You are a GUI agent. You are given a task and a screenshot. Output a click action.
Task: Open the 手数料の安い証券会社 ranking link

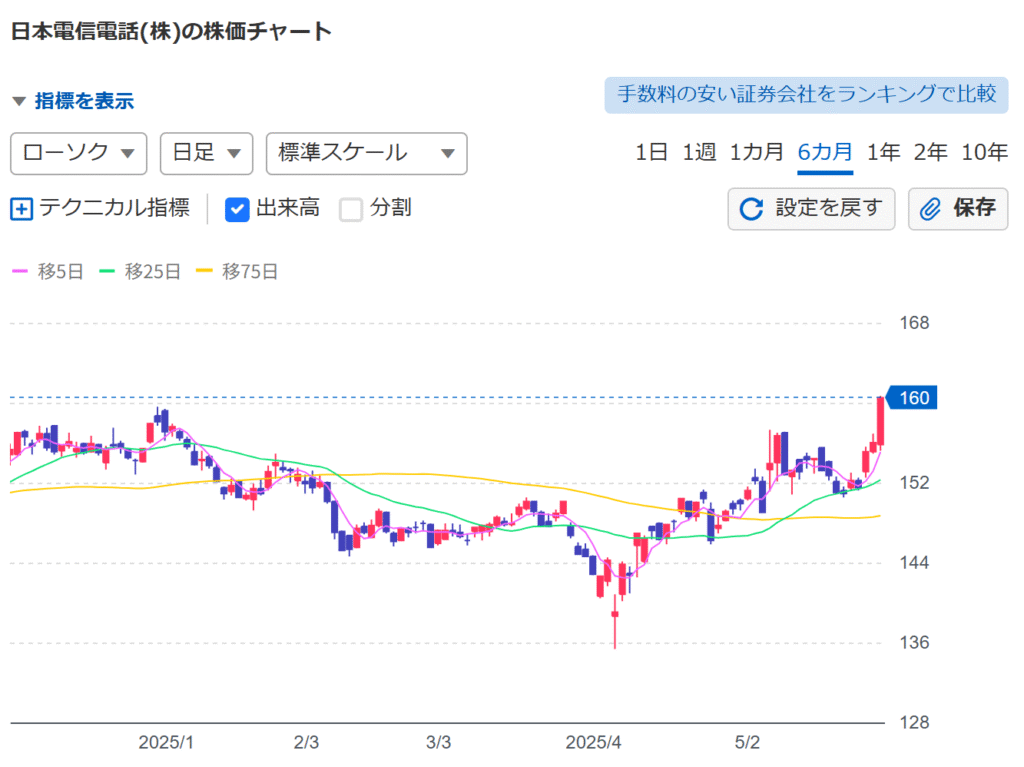(806, 95)
